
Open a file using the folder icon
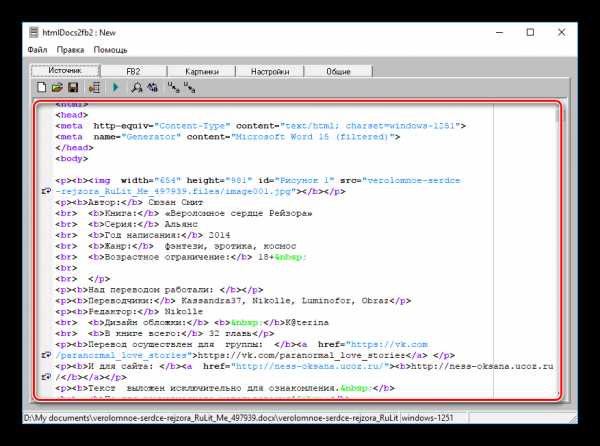57,88
